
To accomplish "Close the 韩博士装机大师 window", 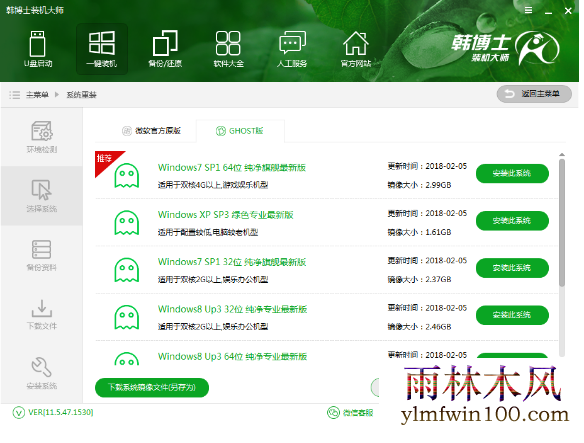I will point(568,11).
